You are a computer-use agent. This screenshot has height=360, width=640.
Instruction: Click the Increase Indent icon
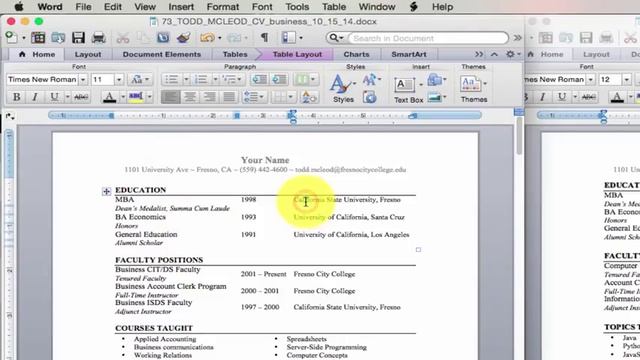[279, 79]
